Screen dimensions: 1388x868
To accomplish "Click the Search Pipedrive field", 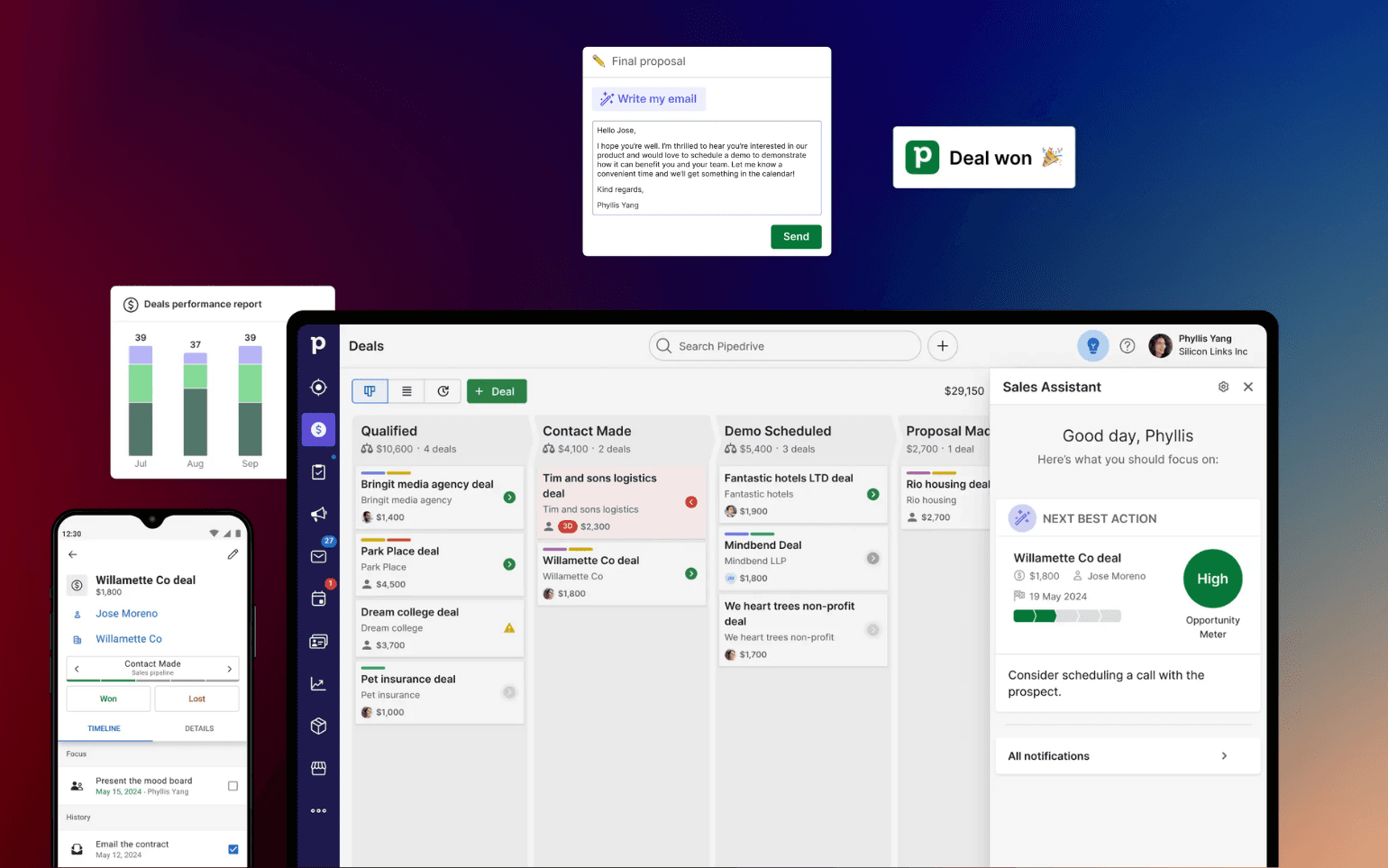I will [x=785, y=346].
